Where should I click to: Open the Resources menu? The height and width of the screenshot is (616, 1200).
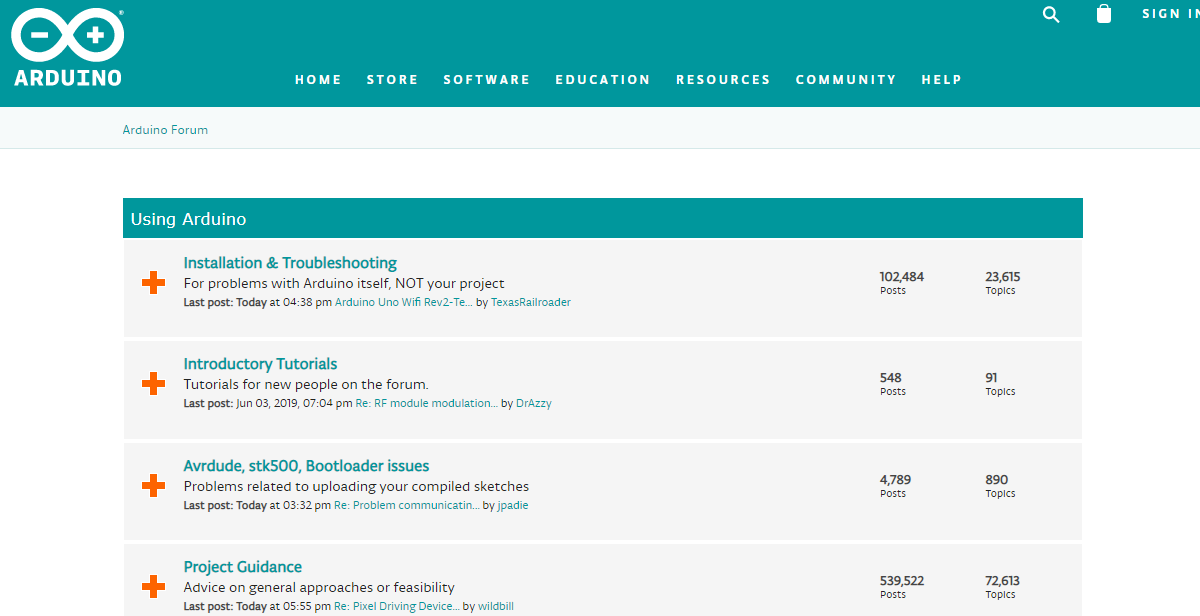click(x=723, y=80)
